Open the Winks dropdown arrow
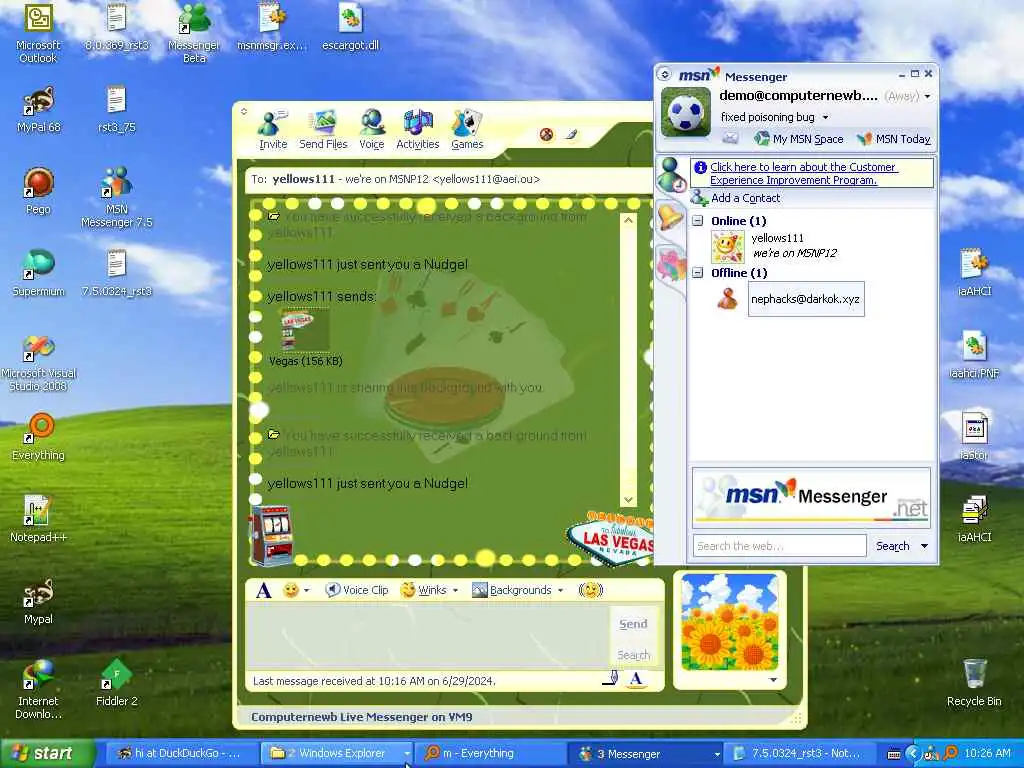Screen dimensions: 1024x768 [455, 590]
